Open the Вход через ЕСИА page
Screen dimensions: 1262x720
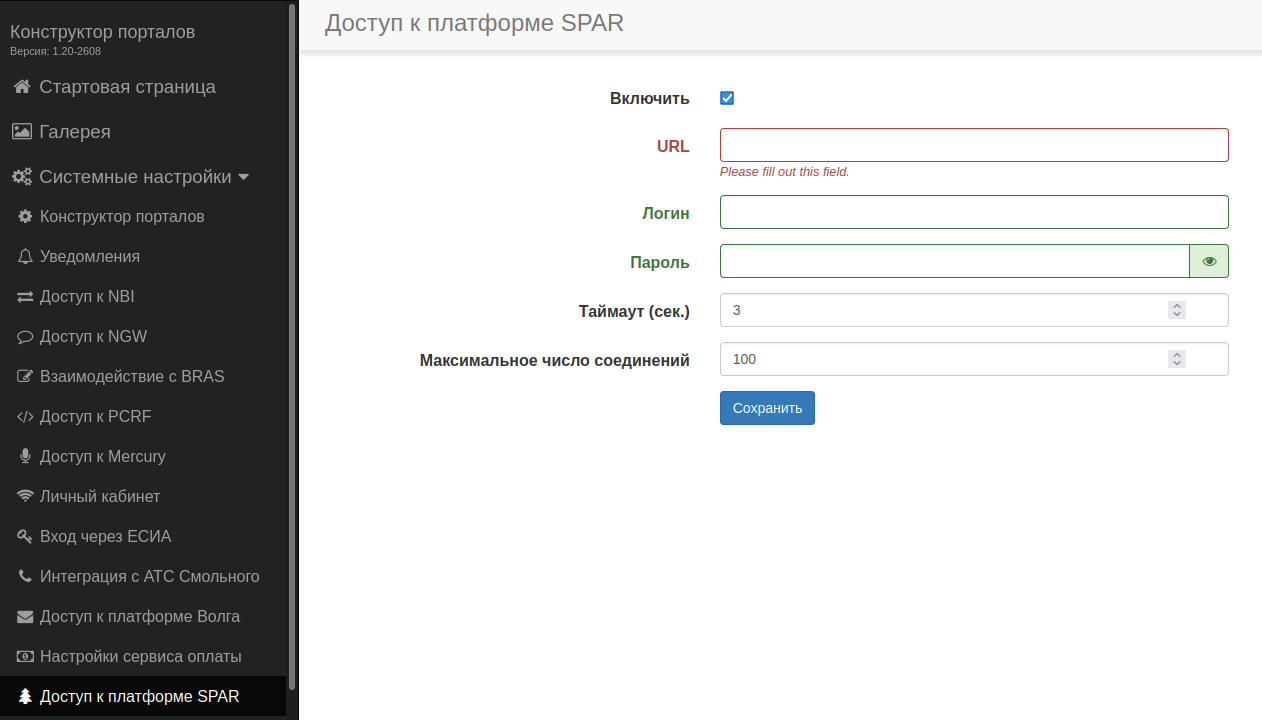pyautogui.click(x=143, y=536)
